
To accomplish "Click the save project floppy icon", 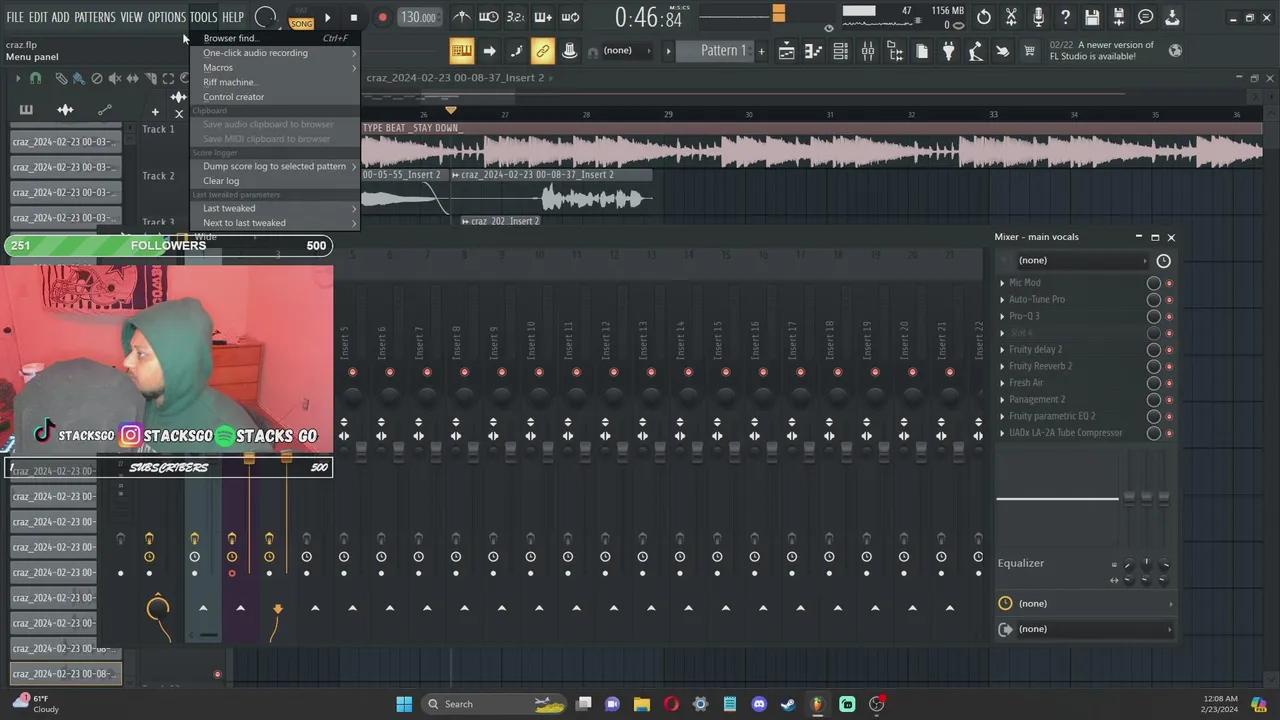I will (1092, 17).
